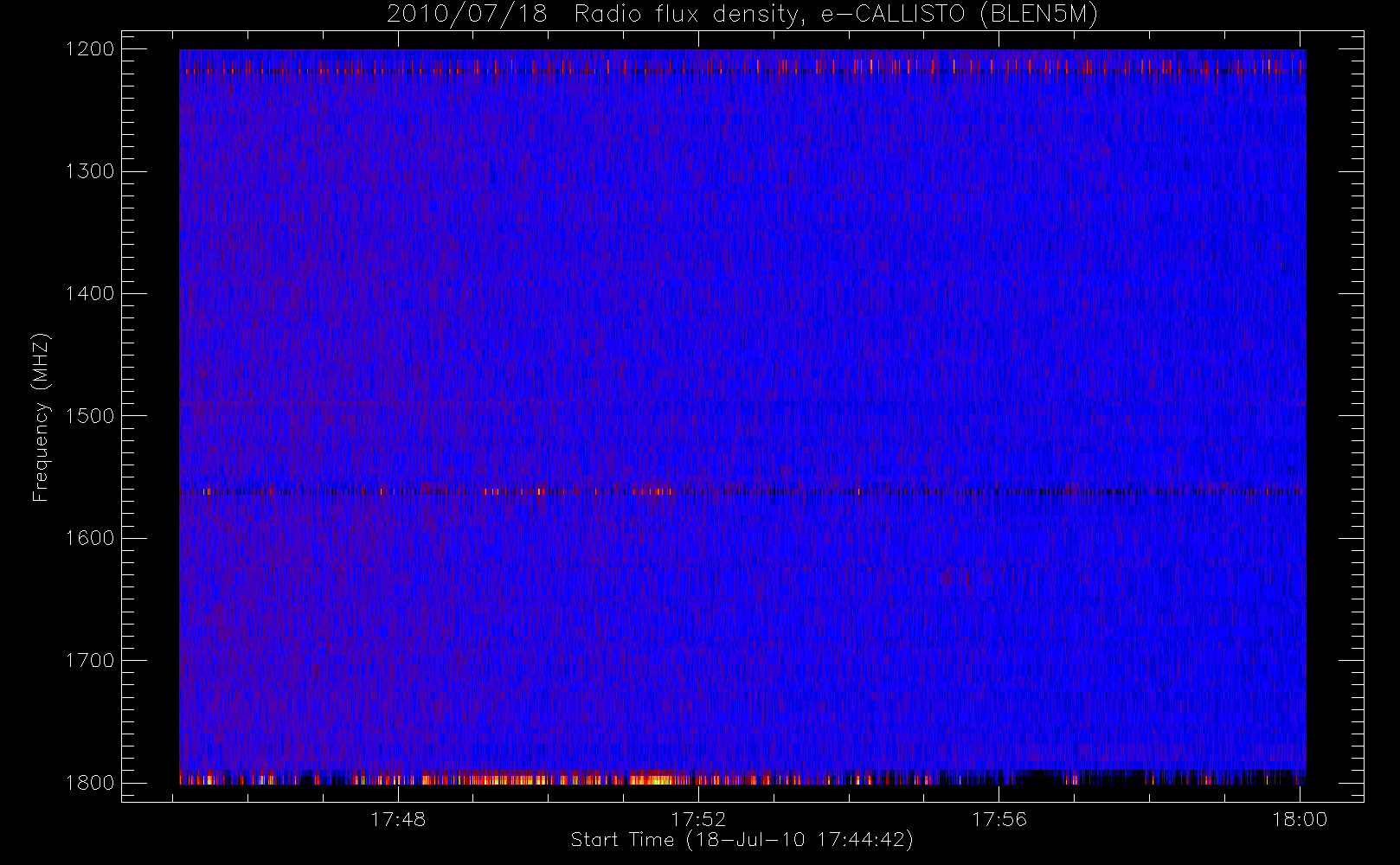The width and height of the screenshot is (1400, 865).
Task: Click the horizontal interference line near 1560 MHz
Action: [x=742, y=491]
